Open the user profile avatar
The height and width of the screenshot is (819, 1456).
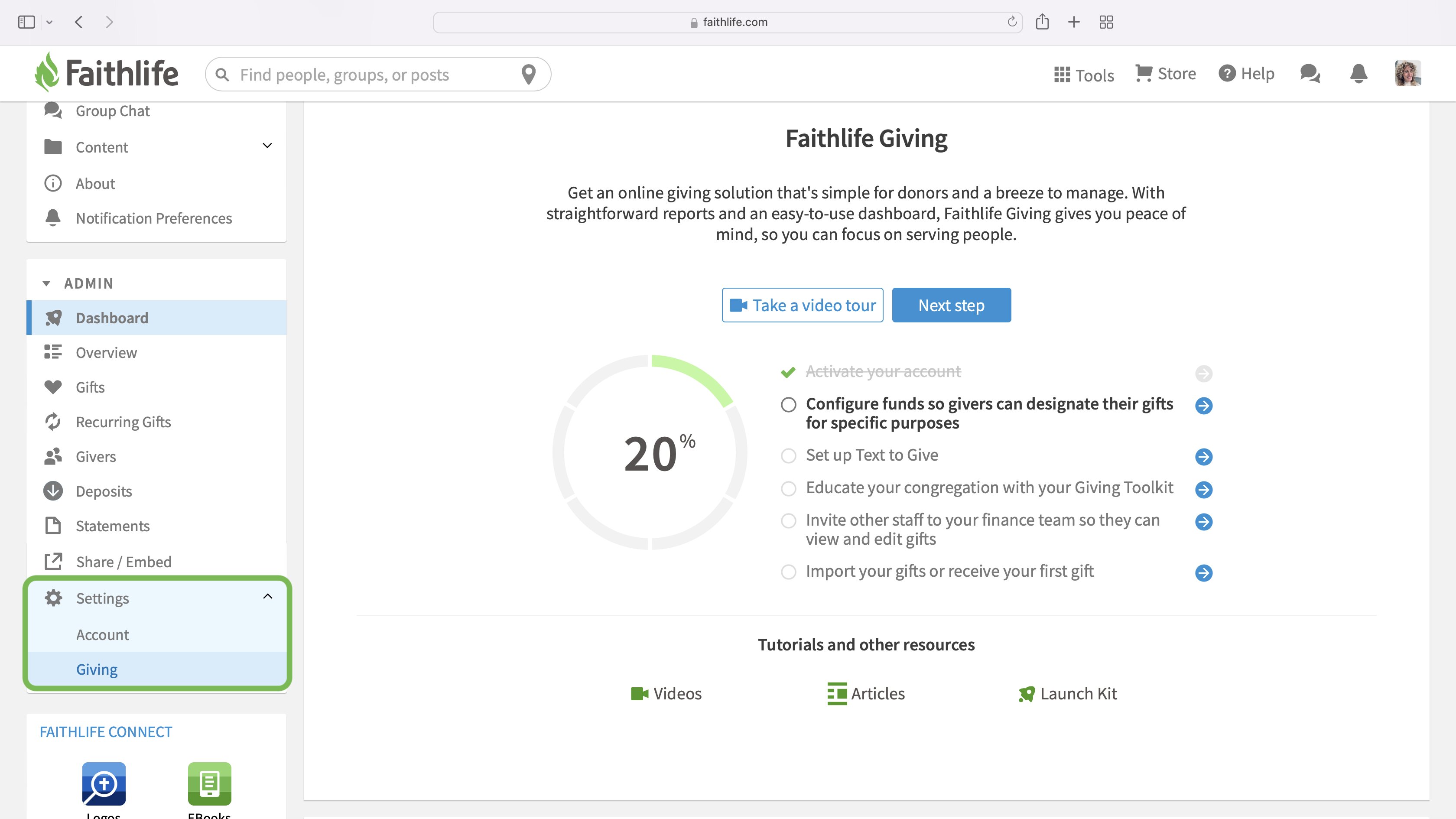(x=1407, y=74)
